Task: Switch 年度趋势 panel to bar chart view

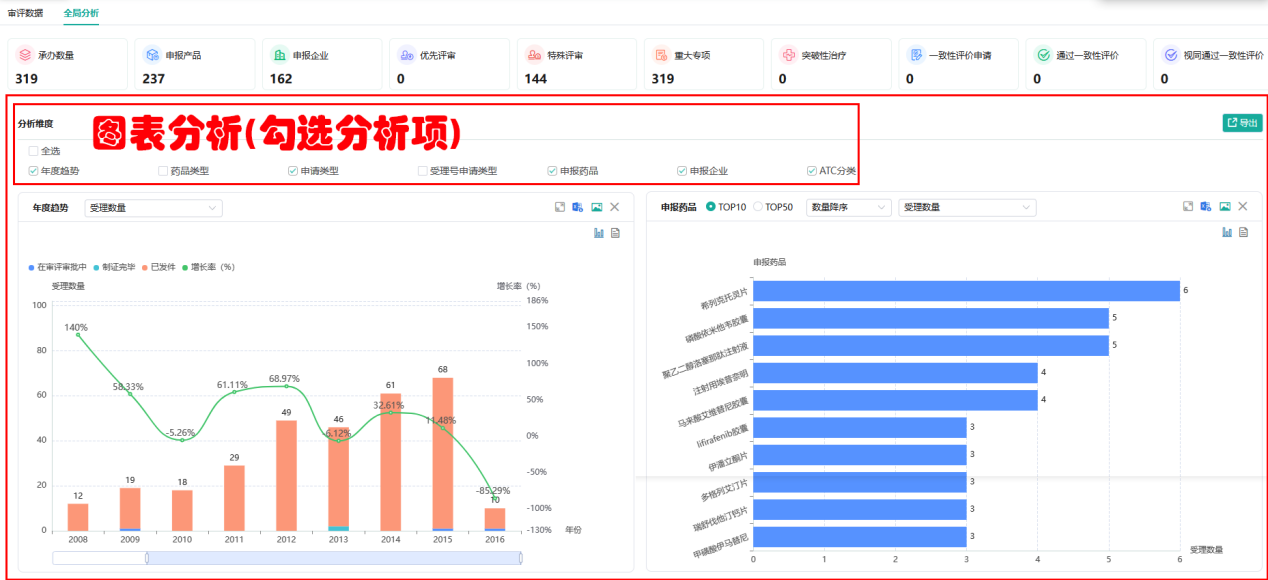Action: point(599,233)
